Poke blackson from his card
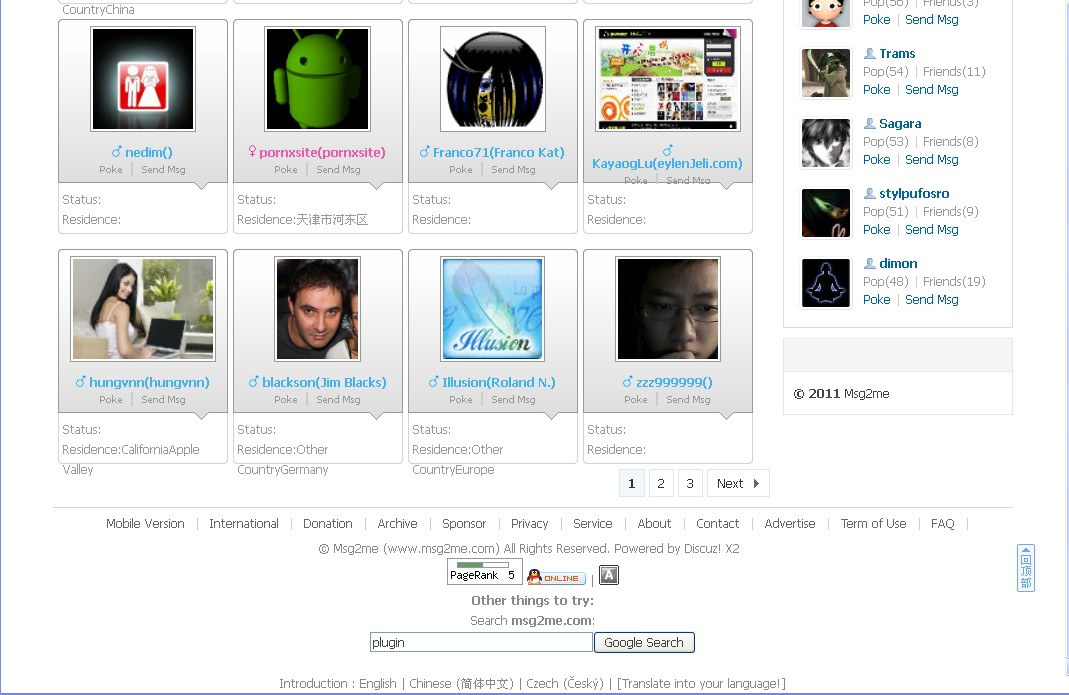The width and height of the screenshot is (1069, 695). pos(286,399)
